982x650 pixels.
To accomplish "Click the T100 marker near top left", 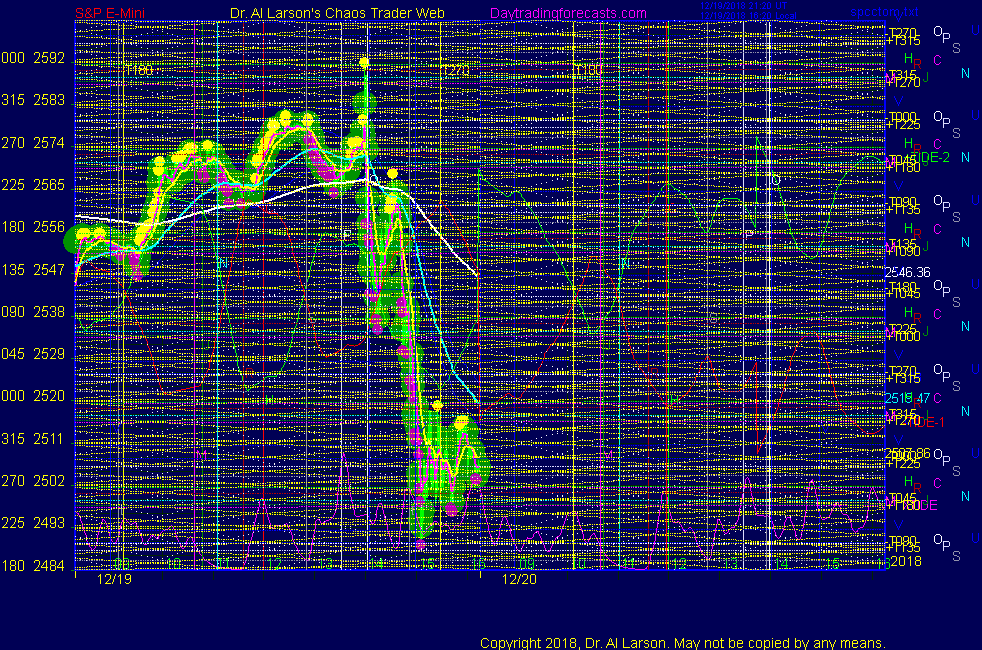I will tap(139, 70).
